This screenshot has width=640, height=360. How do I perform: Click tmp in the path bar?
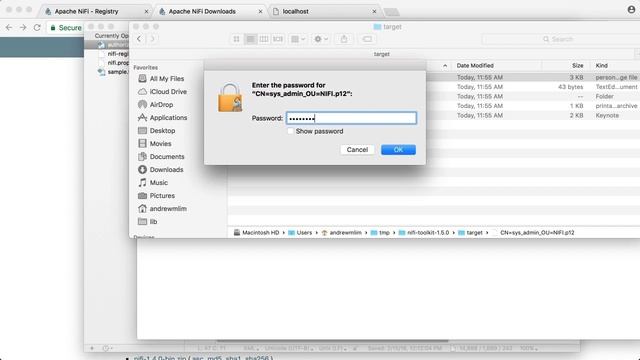(x=380, y=233)
